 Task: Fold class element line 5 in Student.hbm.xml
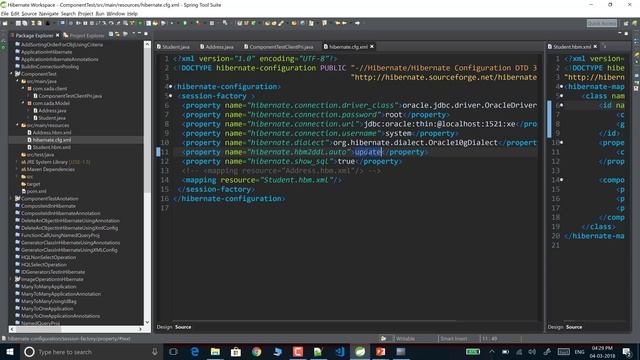click(x=562, y=96)
